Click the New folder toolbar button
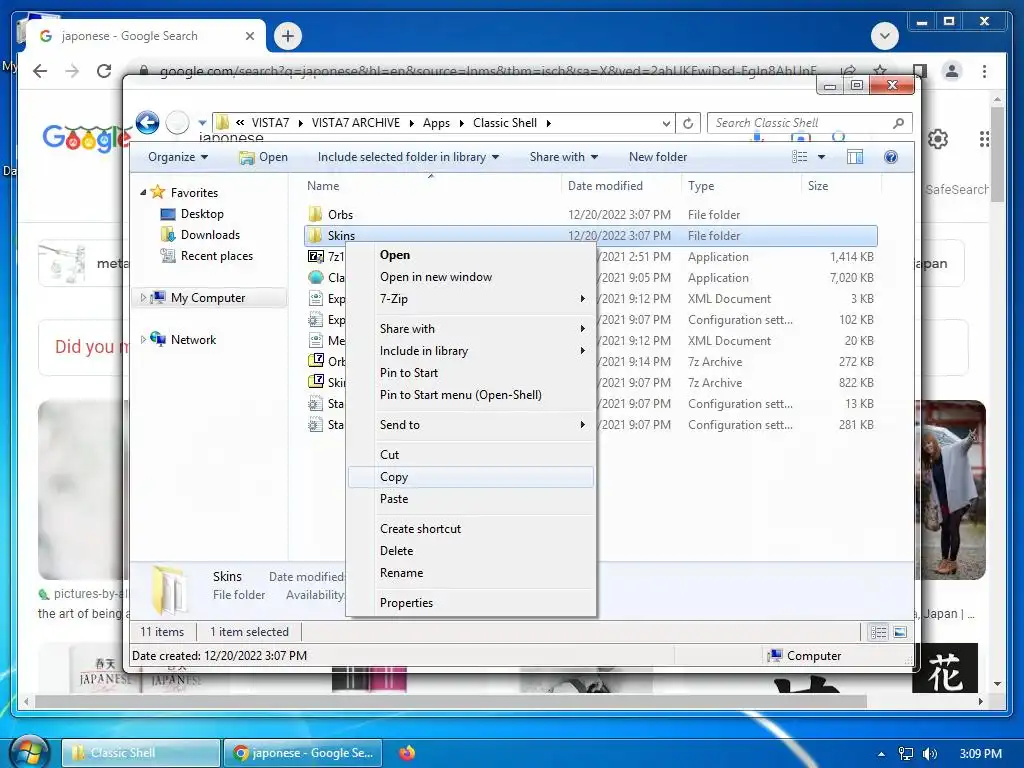 (x=658, y=157)
